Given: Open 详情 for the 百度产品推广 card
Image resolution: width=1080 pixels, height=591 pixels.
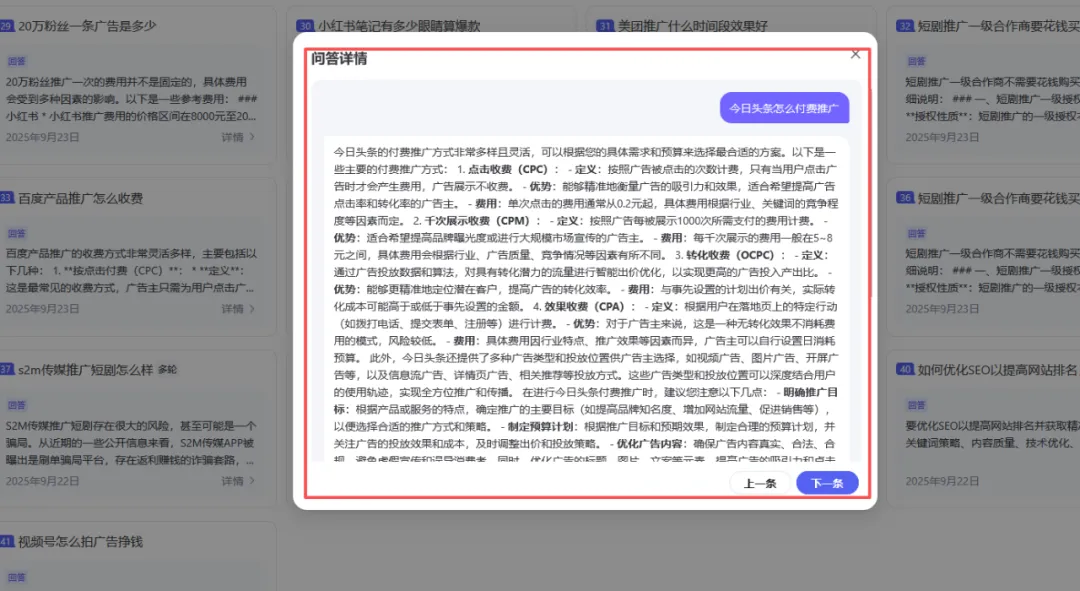Looking at the screenshot, I should tap(238, 309).
